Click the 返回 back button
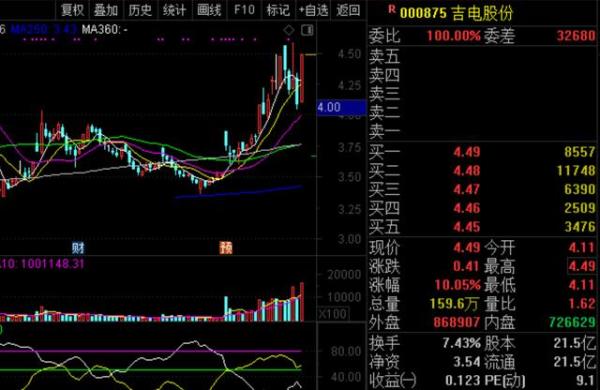Screen dimensions: 600x390 348,10
